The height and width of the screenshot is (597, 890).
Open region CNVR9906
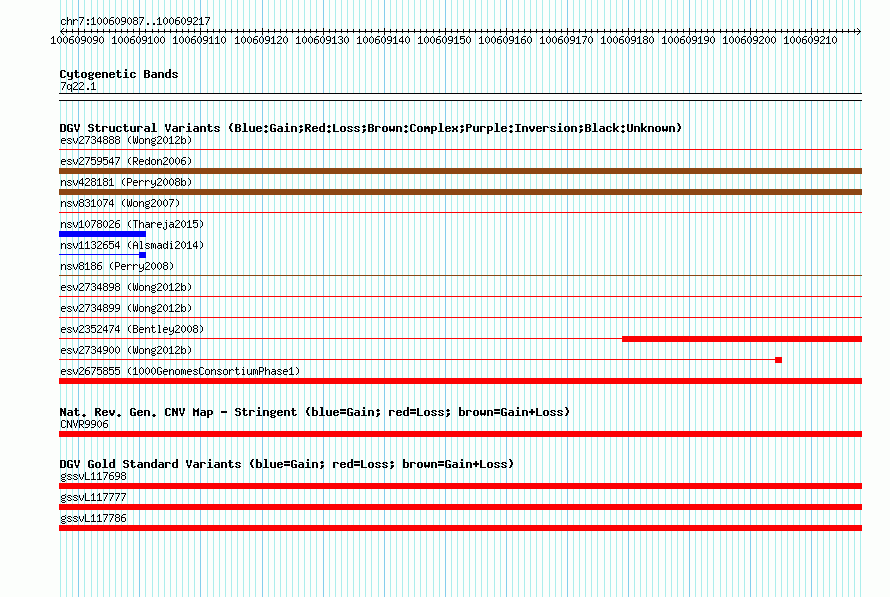pos(84,424)
